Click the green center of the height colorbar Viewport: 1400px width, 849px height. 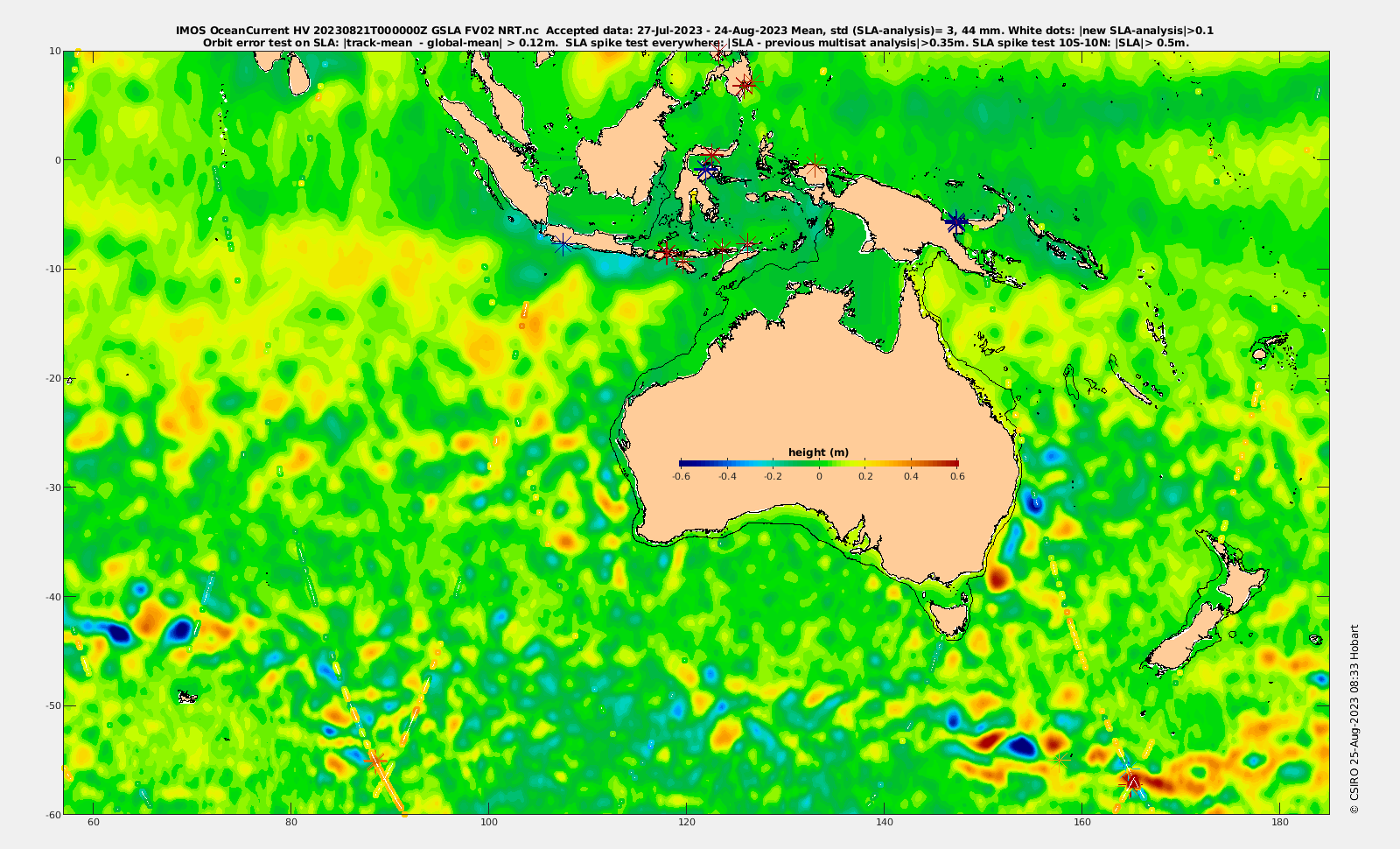click(x=819, y=463)
